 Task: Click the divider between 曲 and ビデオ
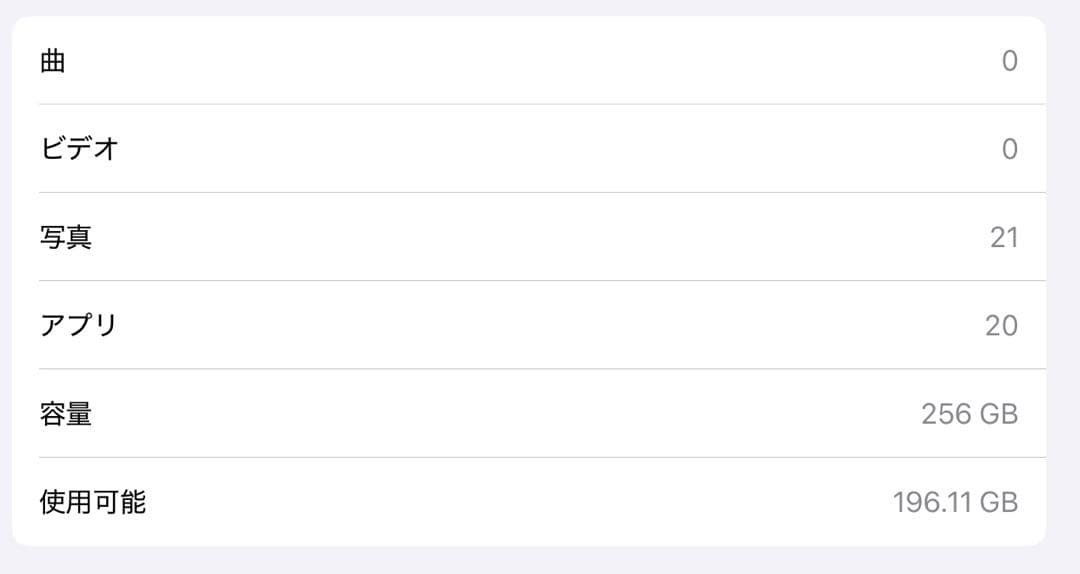540,104
